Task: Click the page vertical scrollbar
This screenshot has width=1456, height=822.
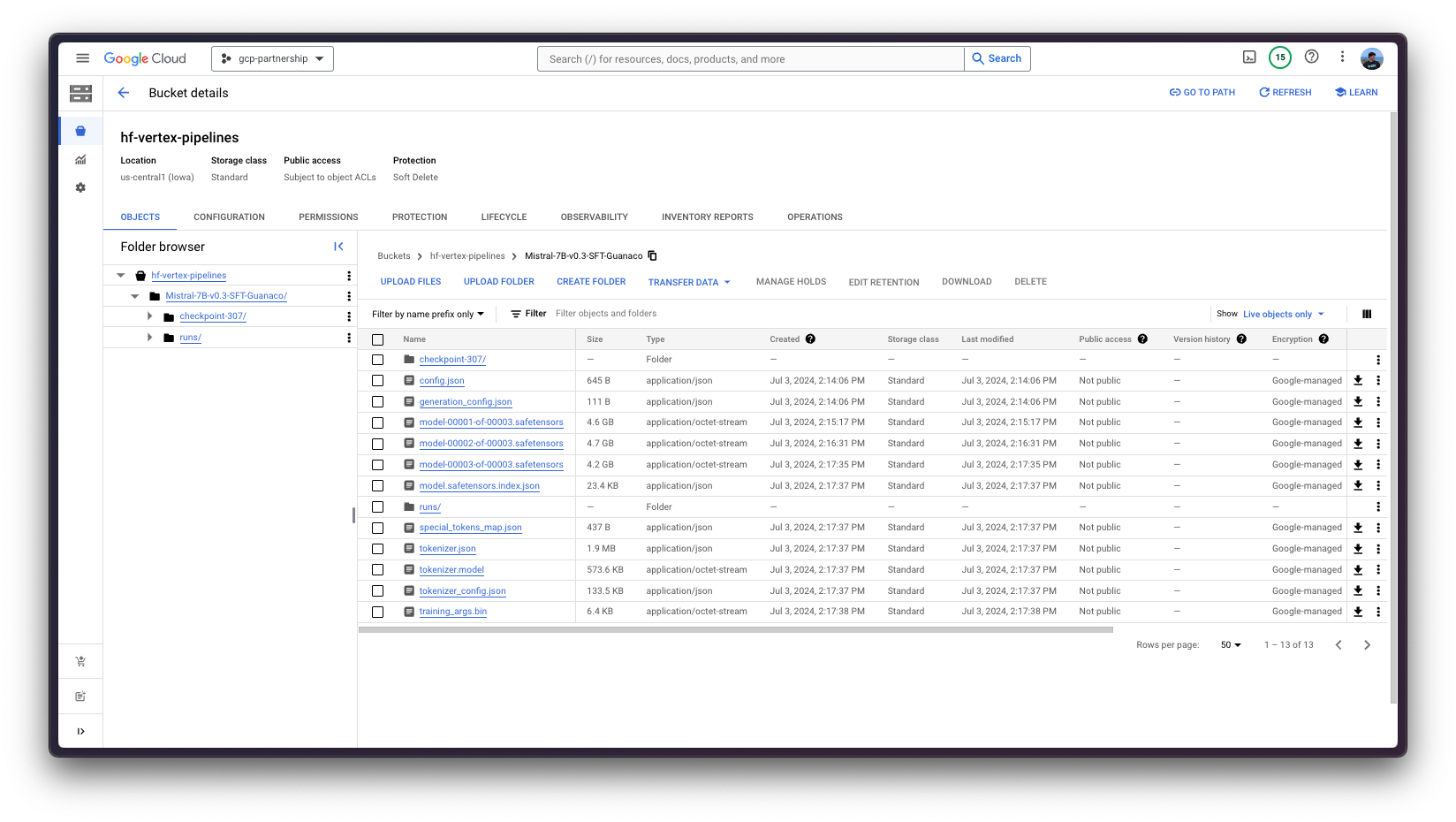Action: coord(1393,407)
